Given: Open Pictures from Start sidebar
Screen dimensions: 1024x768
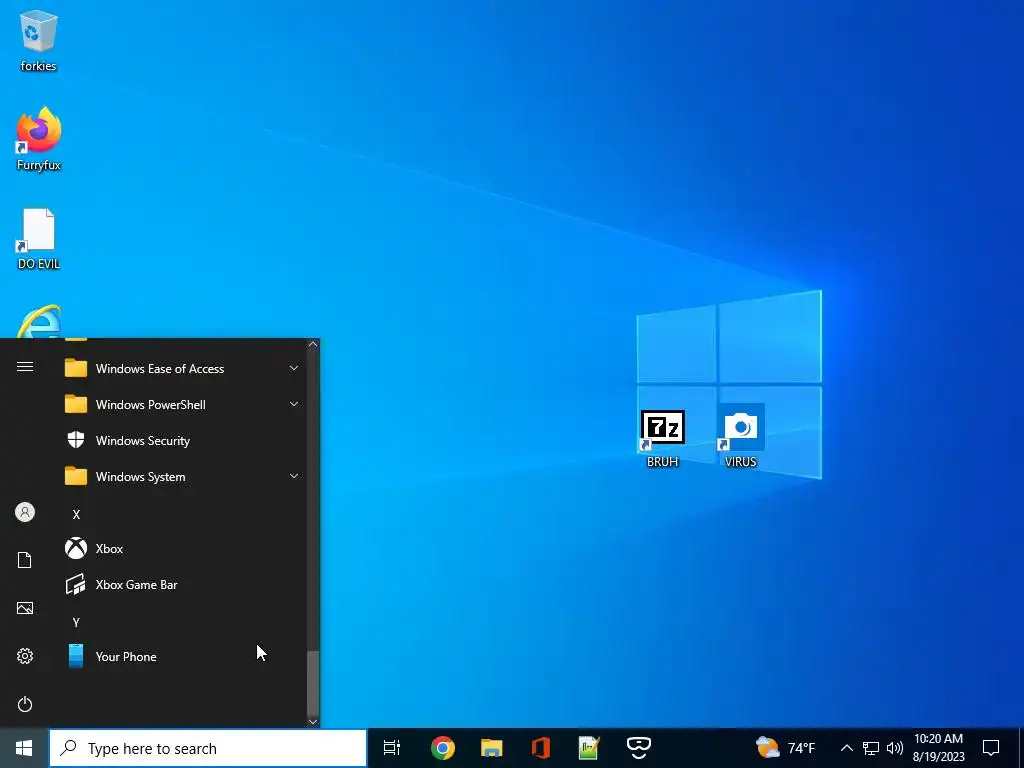Looking at the screenshot, I should pos(25,608).
